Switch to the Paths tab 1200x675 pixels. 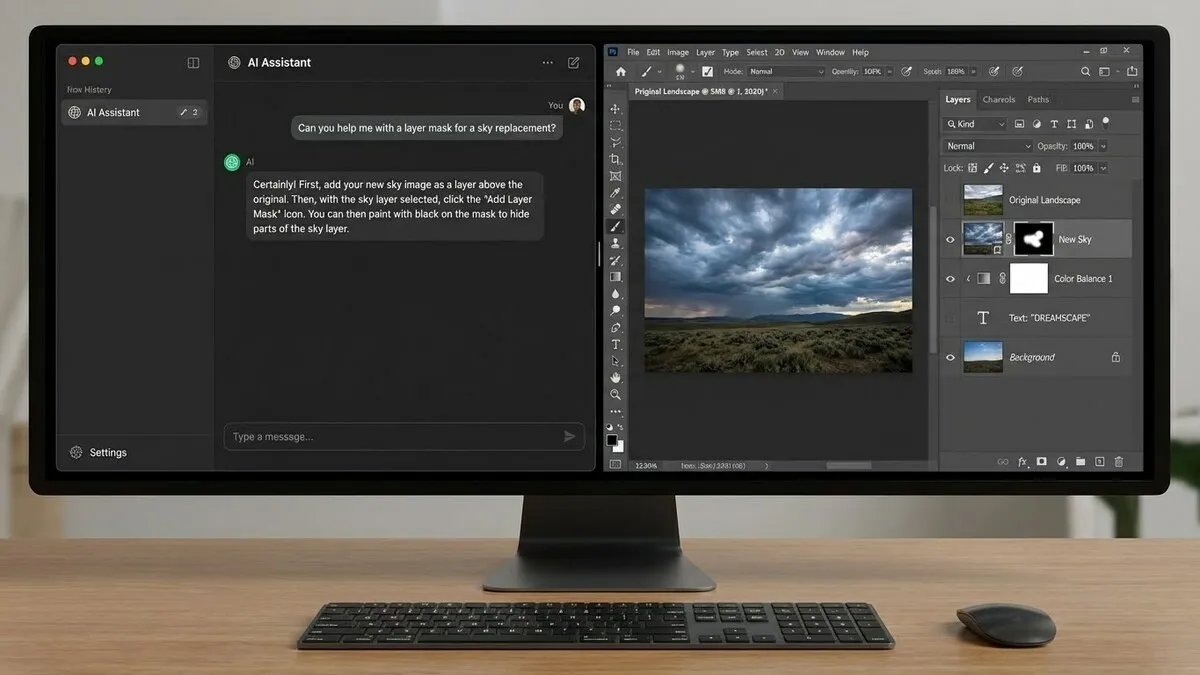[x=1038, y=99]
